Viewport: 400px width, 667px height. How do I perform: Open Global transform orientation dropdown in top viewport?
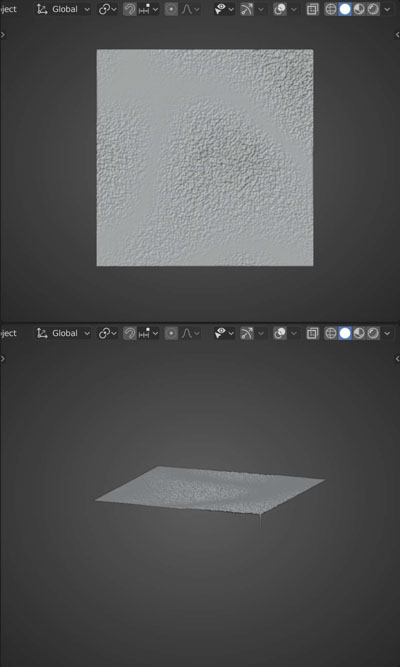pos(63,9)
